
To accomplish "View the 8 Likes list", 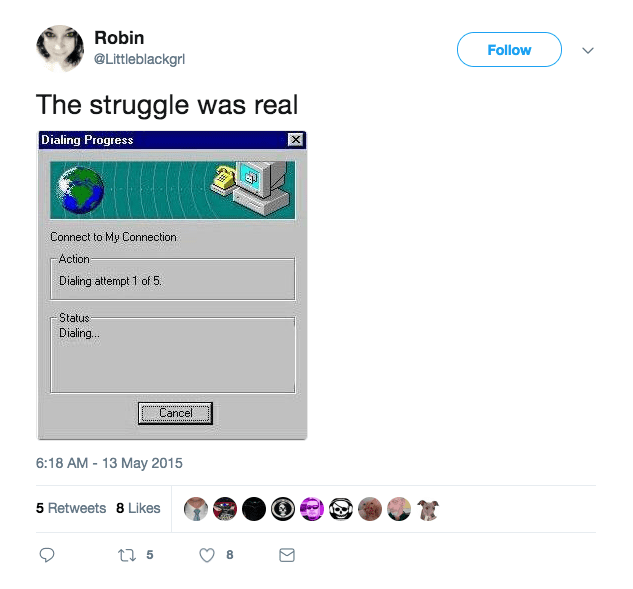I will [138, 508].
